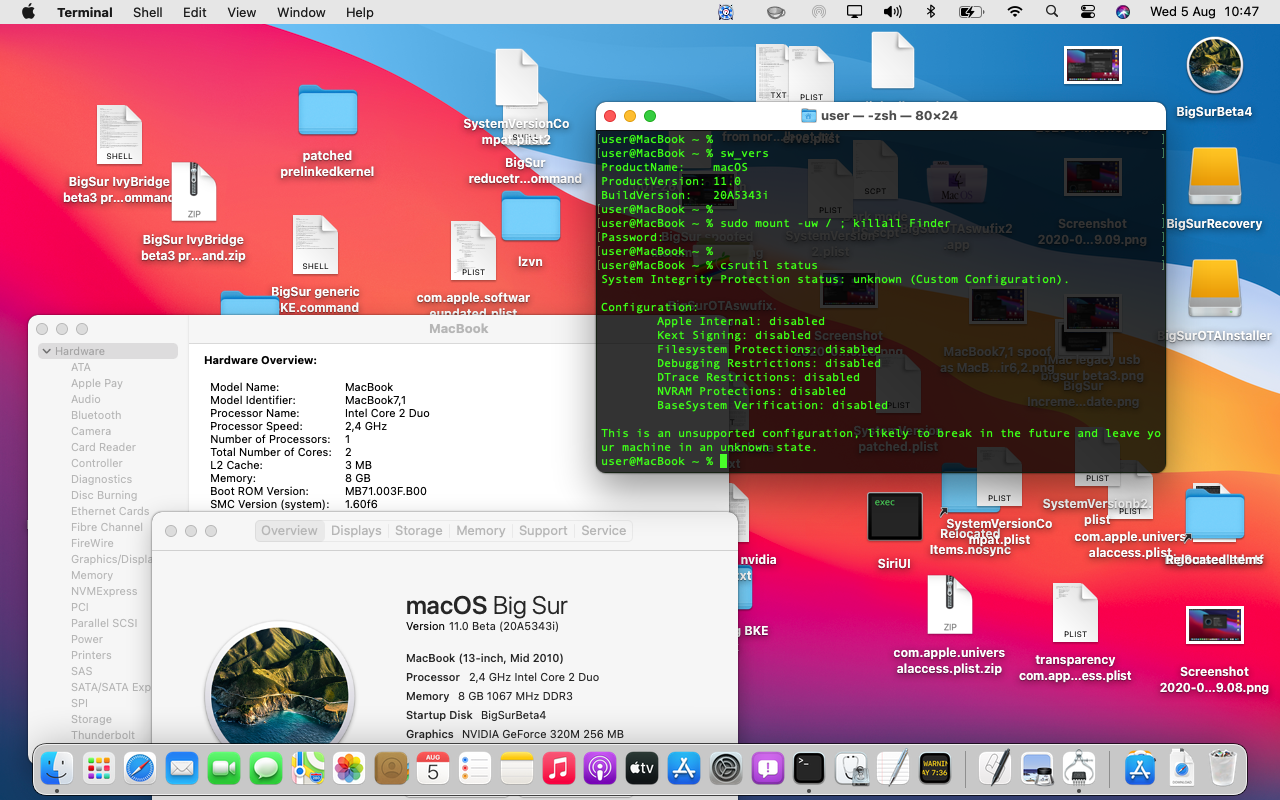The width and height of the screenshot is (1280, 800).
Task: Collapse the Hardware section in System Information
Action: [46, 351]
